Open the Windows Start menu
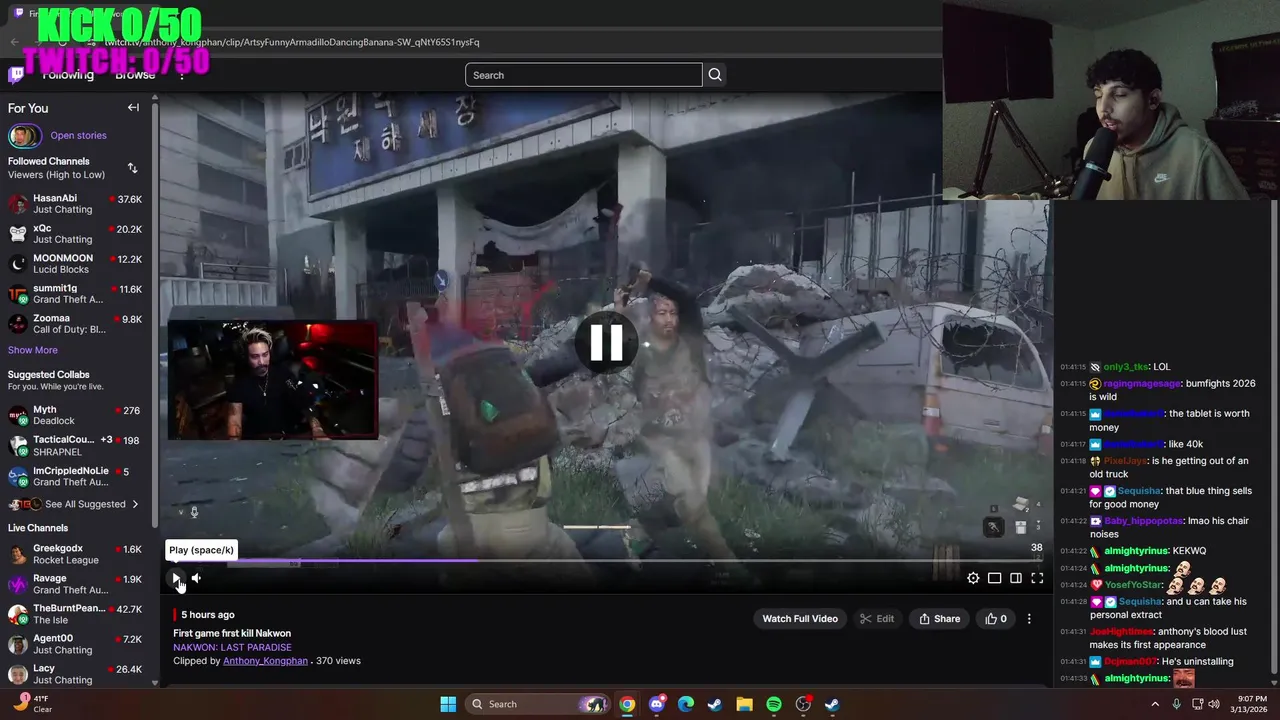The width and height of the screenshot is (1280, 720). tap(448, 704)
